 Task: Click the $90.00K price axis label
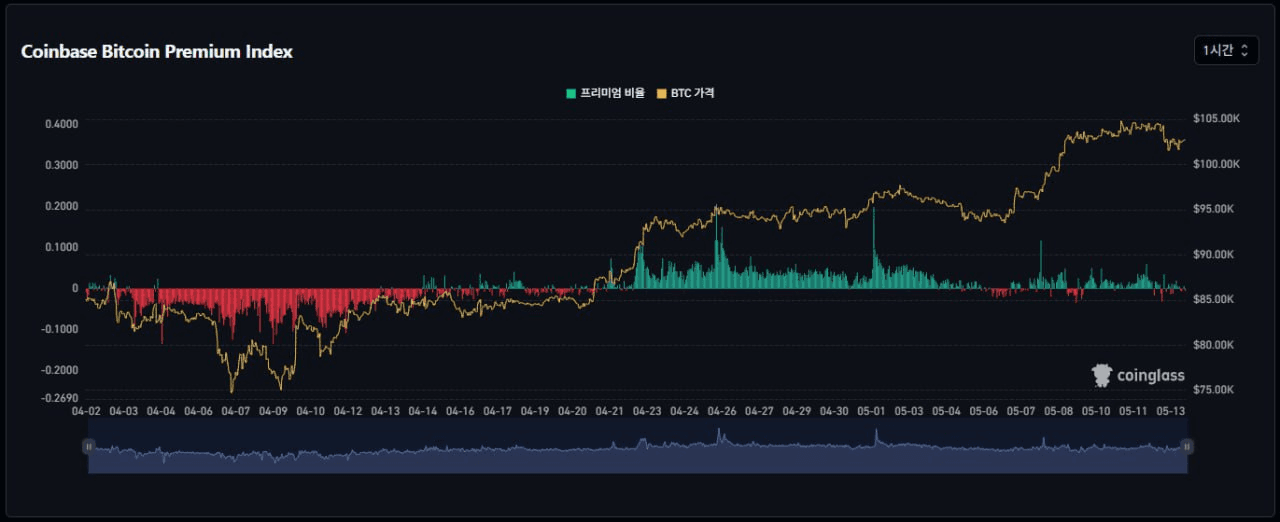1214,254
